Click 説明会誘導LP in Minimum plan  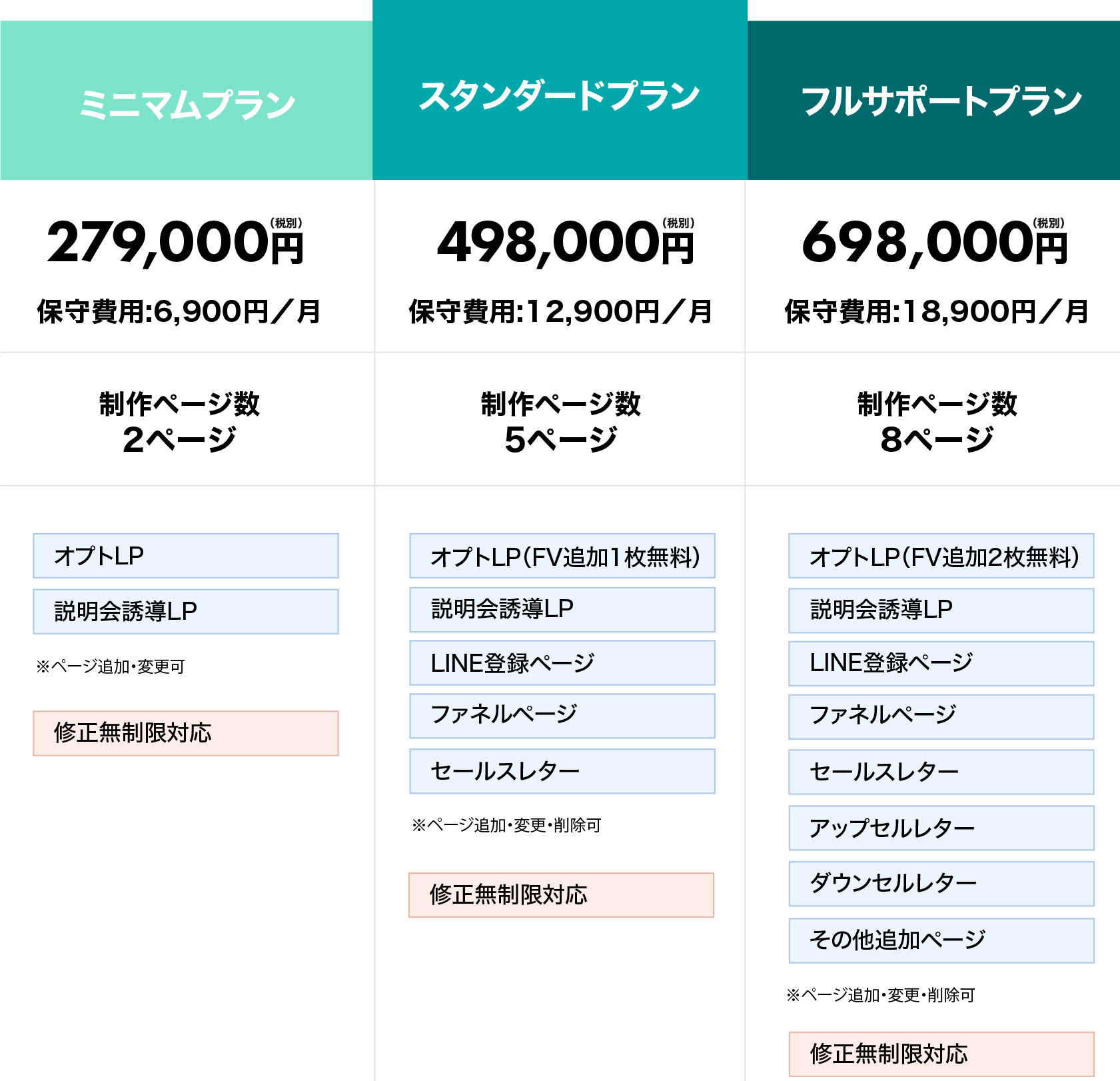(185, 611)
